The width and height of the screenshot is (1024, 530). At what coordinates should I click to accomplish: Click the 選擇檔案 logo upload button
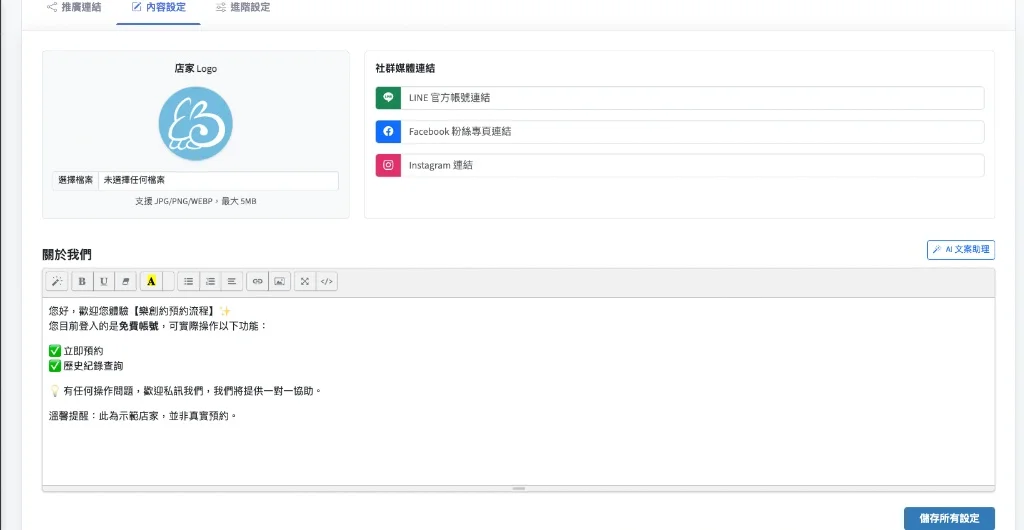pyautogui.click(x=76, y=180)
